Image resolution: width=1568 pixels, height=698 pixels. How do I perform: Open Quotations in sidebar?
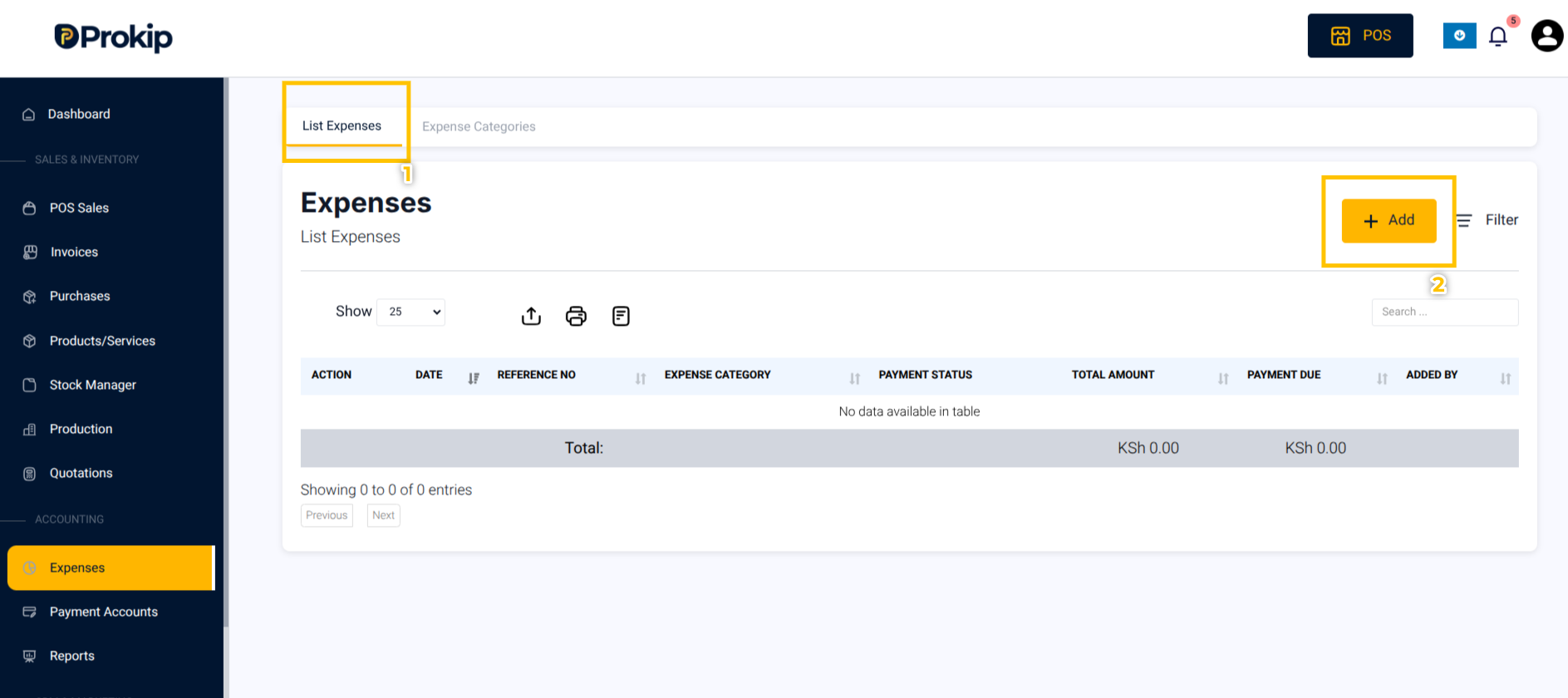pos(81,473)
